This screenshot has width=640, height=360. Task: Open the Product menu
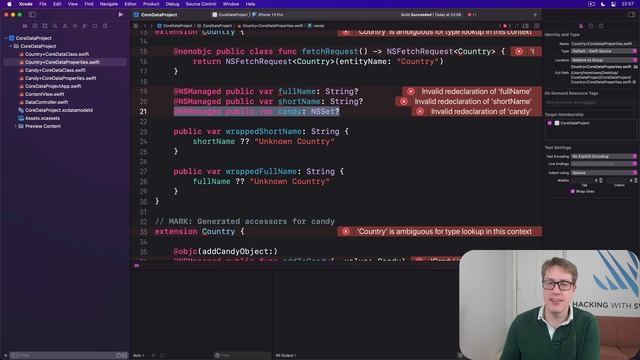click(x=151, y=4)
